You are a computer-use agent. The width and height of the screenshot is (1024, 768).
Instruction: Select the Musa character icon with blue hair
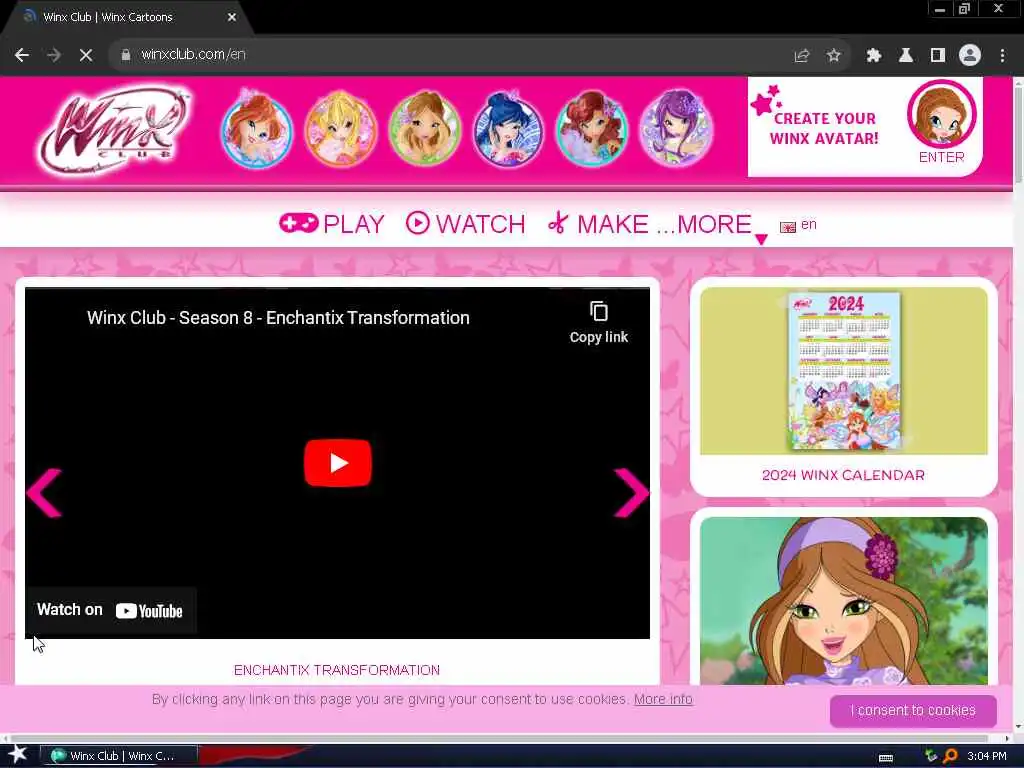click(x=508, y=129)
